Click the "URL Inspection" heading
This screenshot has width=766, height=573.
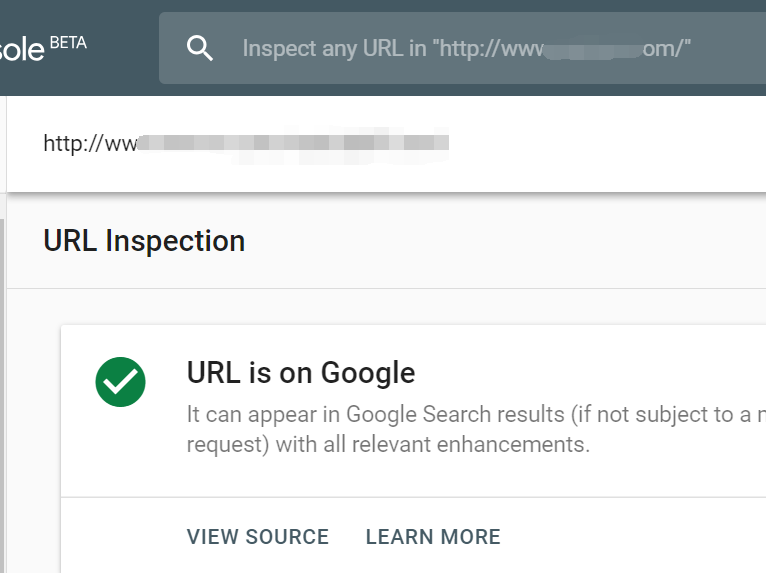pos(144,241)
